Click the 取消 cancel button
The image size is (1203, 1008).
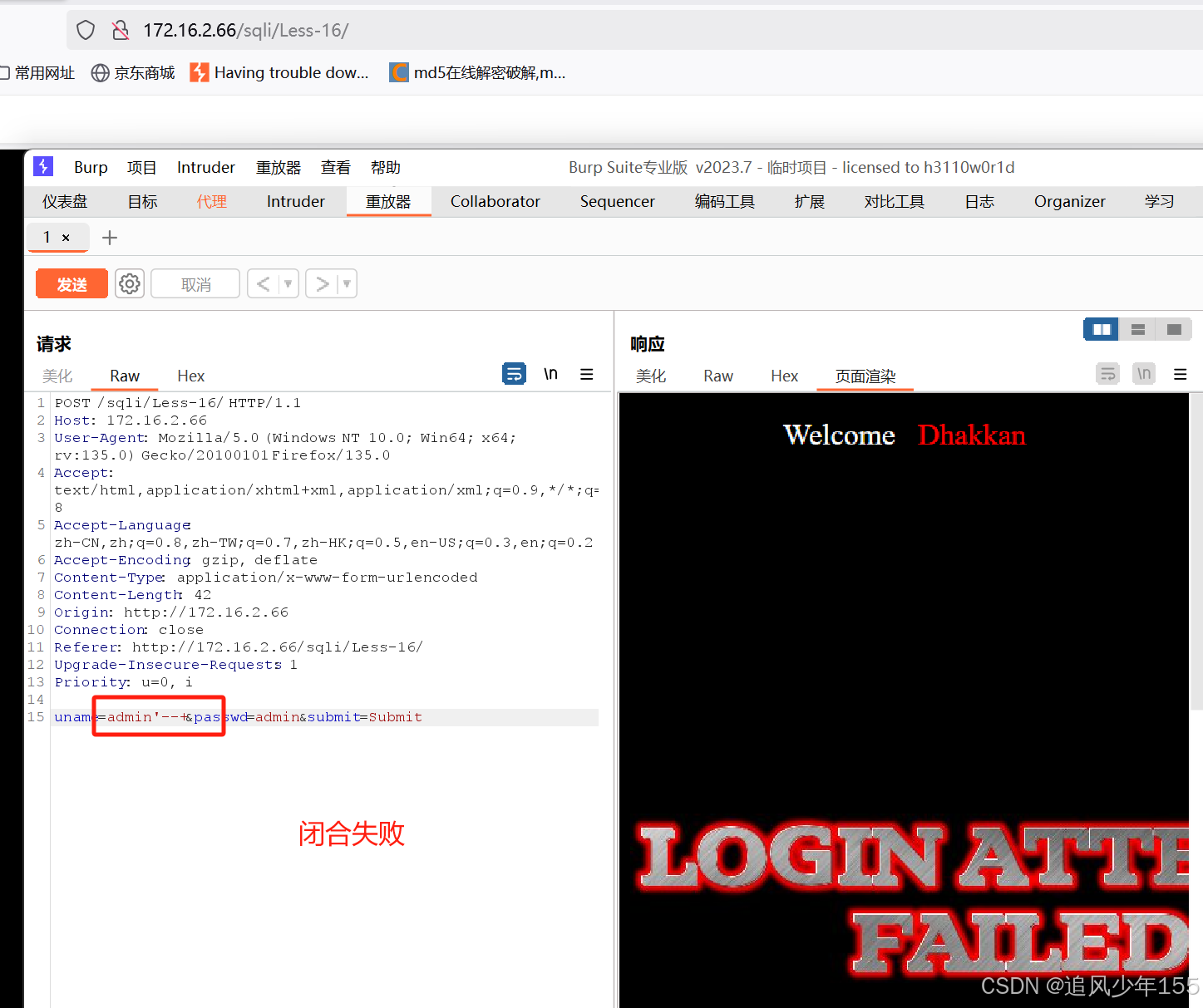coord(195,283)
